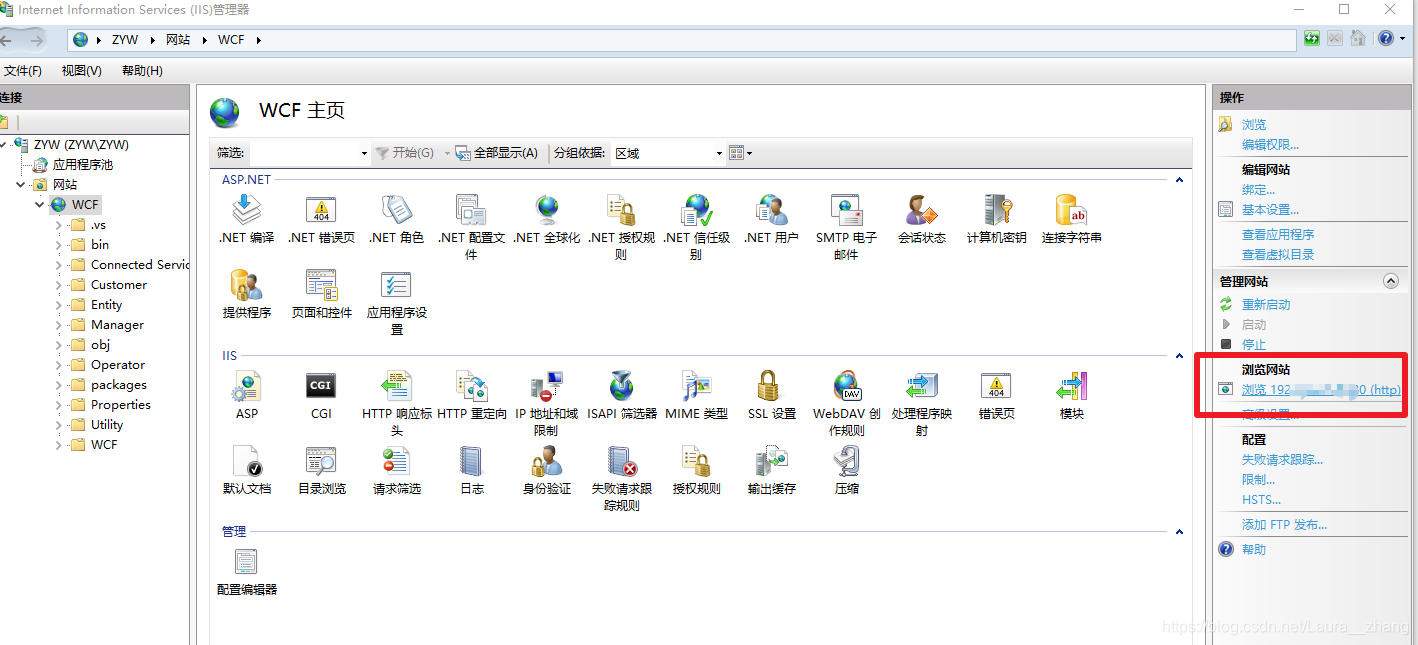Open the 筛选 filter combo box

point(310,153)
